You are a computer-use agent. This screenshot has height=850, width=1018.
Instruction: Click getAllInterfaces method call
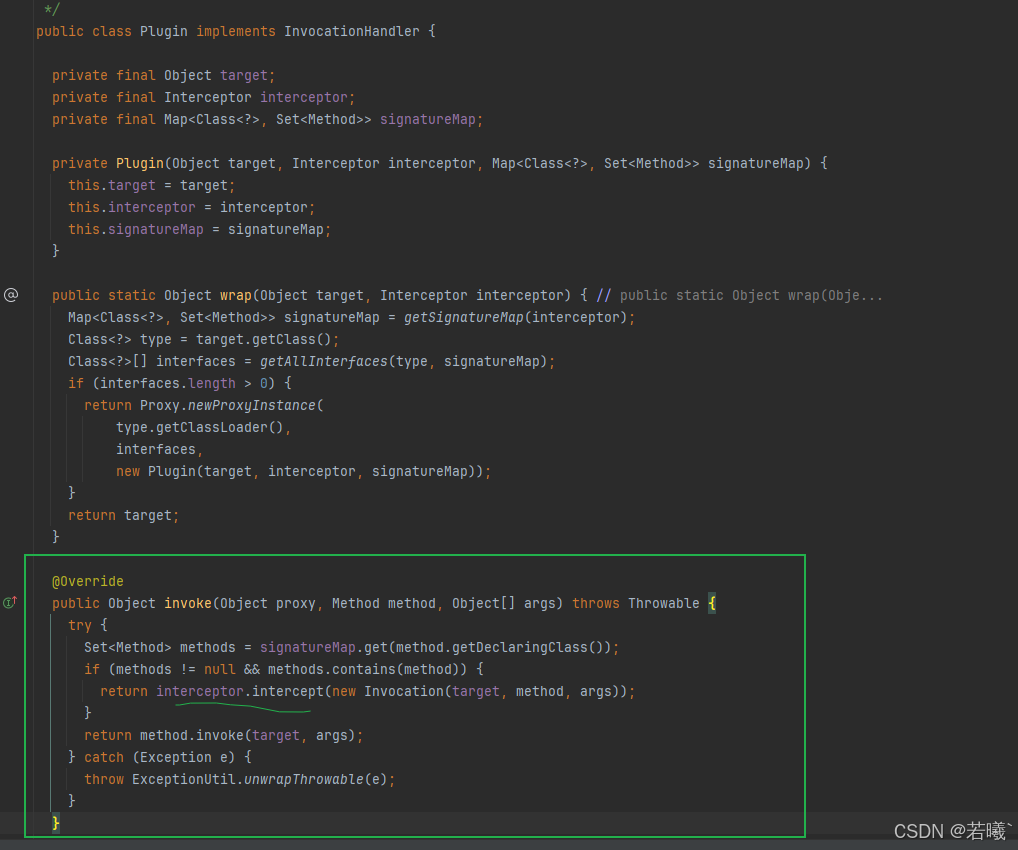point(323,362)
